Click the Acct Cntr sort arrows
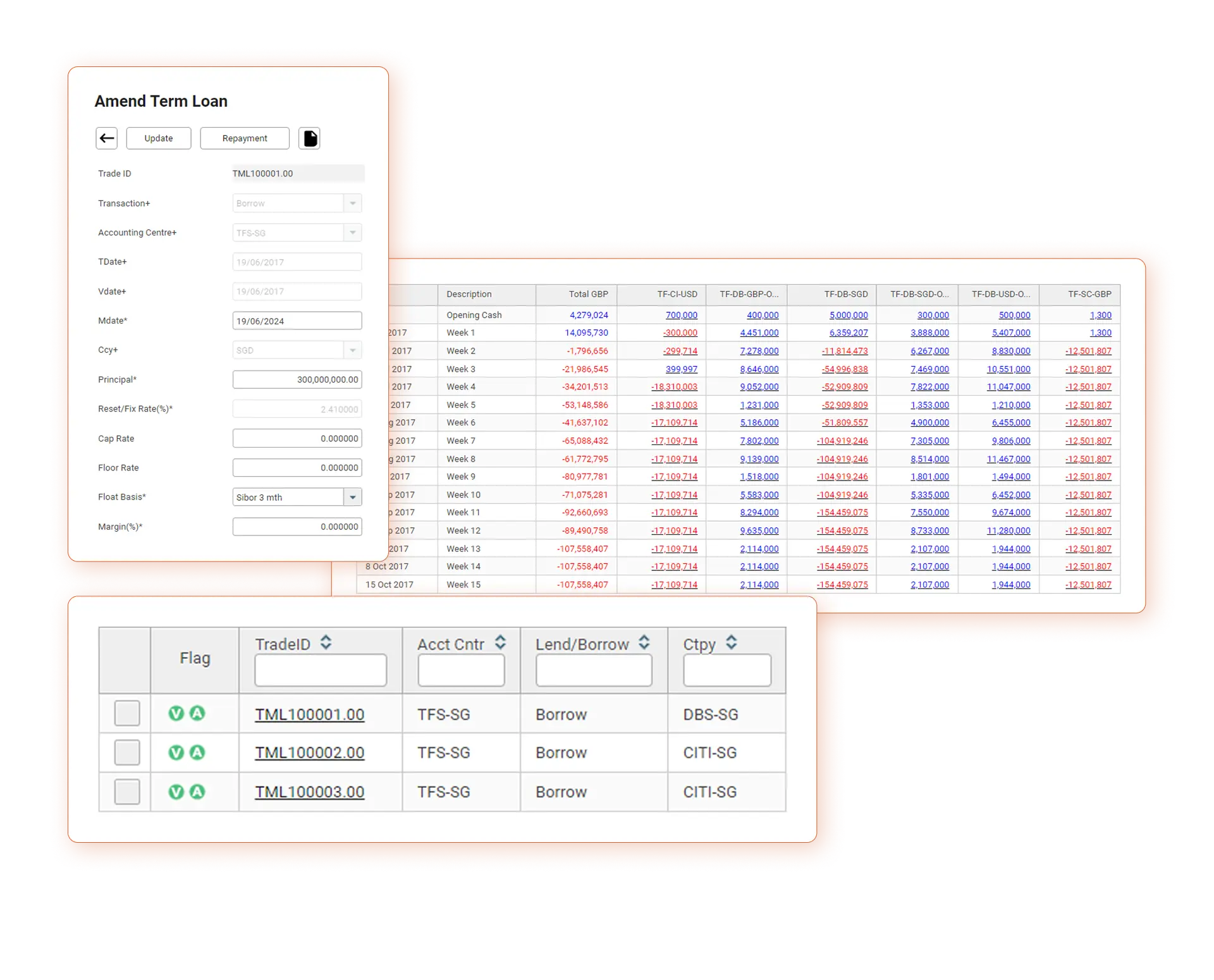This screenshot has width=1214, height=980. [x=500, y=643]
